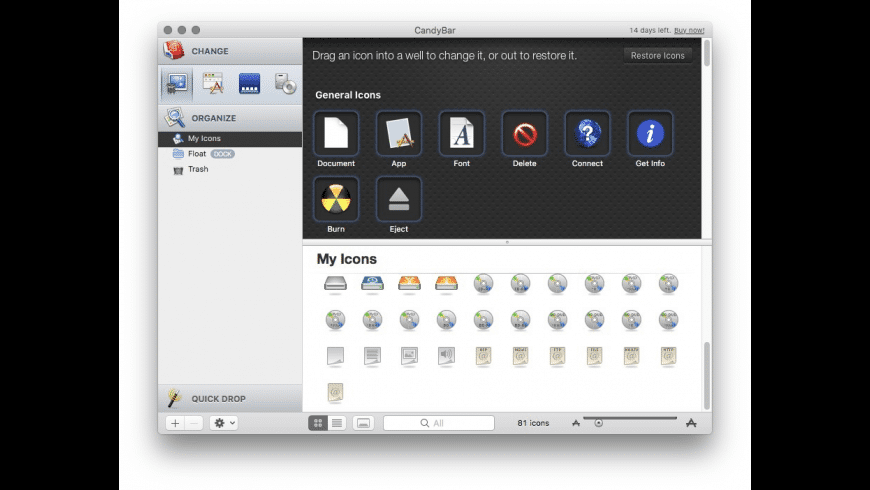Click the minus button to remove collection
Image resolution: width=870 pixels, height=490 pixels.
(194, 423)
